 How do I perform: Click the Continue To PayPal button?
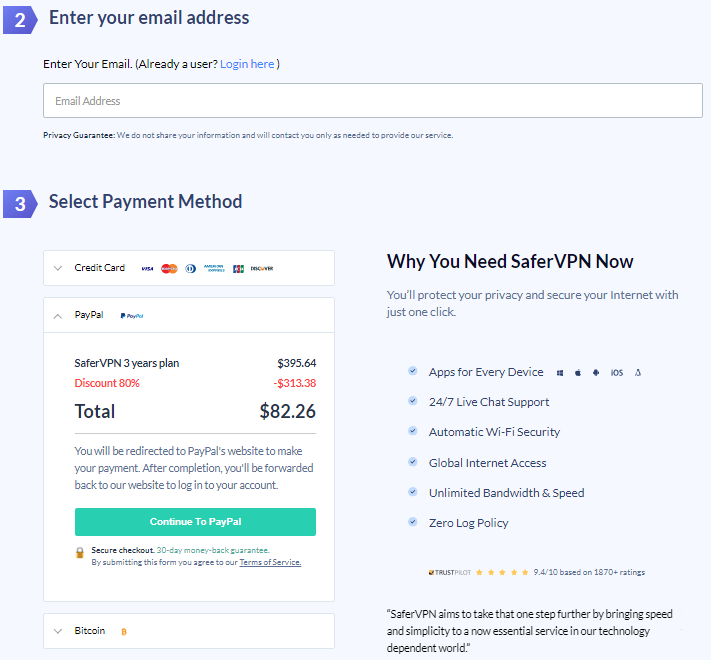[x=195, y=522]
